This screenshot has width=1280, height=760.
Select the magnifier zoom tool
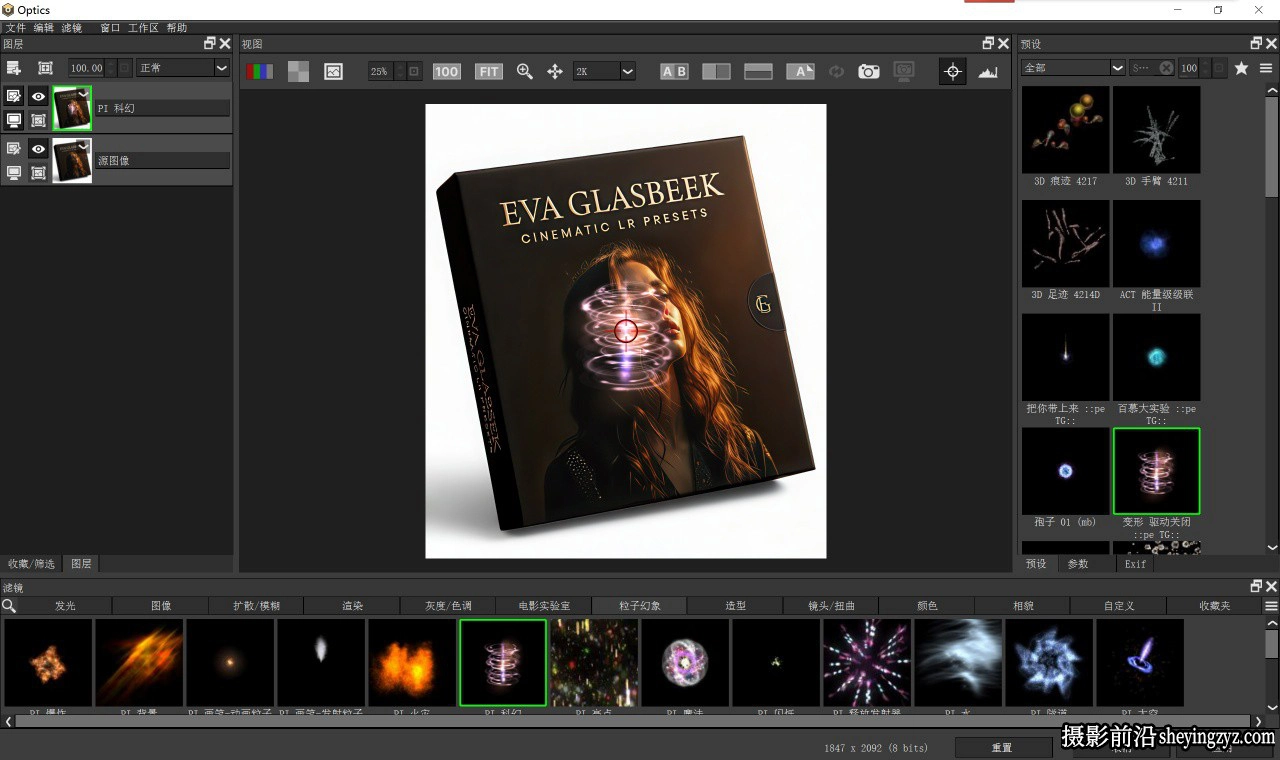coord(524,72)
